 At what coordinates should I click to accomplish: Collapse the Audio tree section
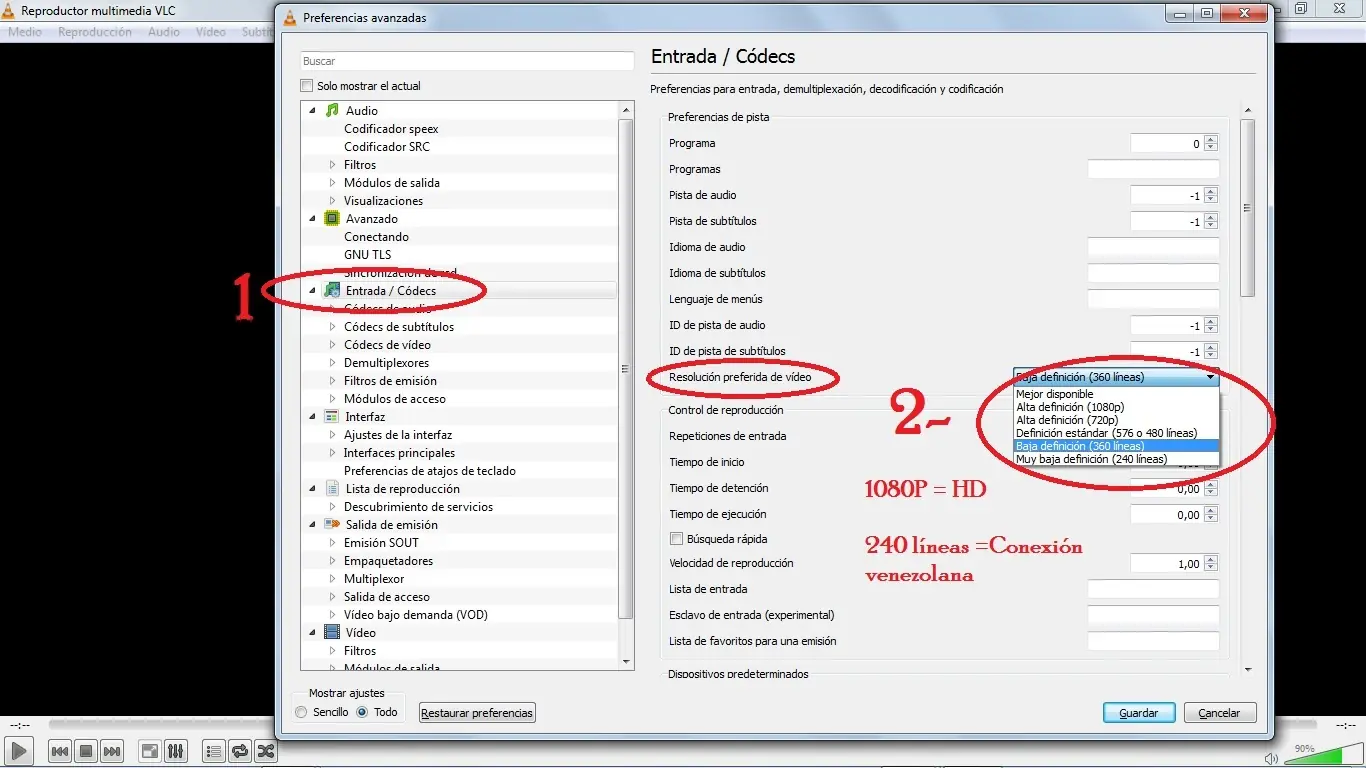(313, 111)
